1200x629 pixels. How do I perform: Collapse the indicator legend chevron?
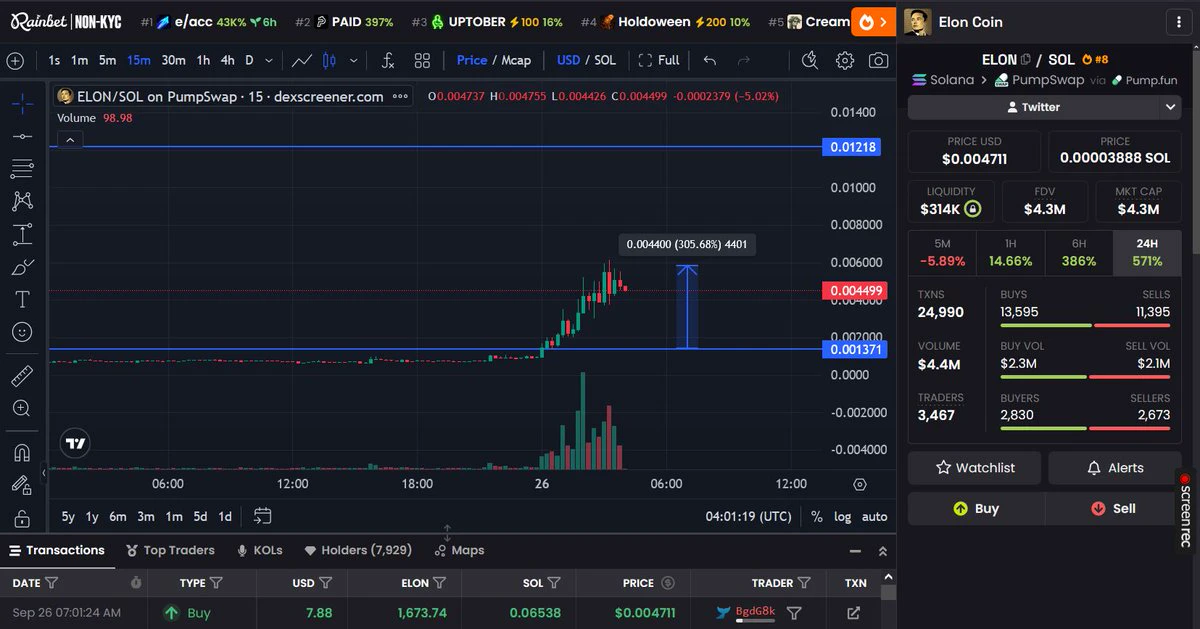pos(70,141)
